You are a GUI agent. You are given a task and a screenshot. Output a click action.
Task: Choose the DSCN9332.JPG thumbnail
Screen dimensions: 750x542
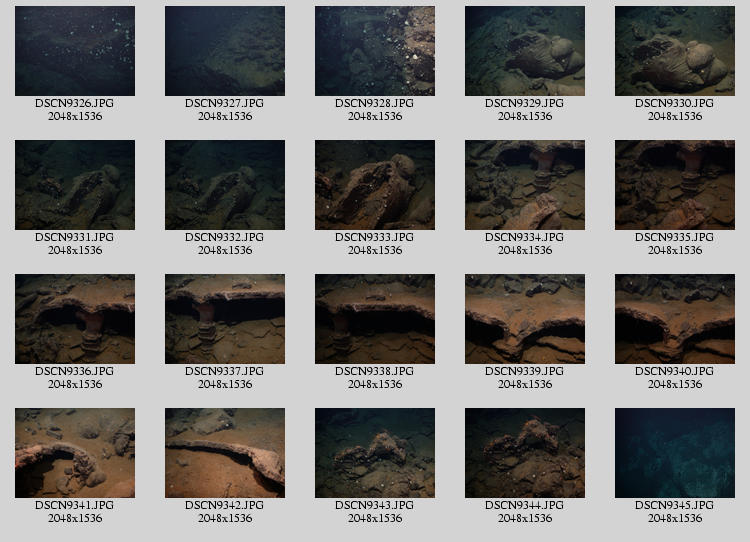(225, 185)
